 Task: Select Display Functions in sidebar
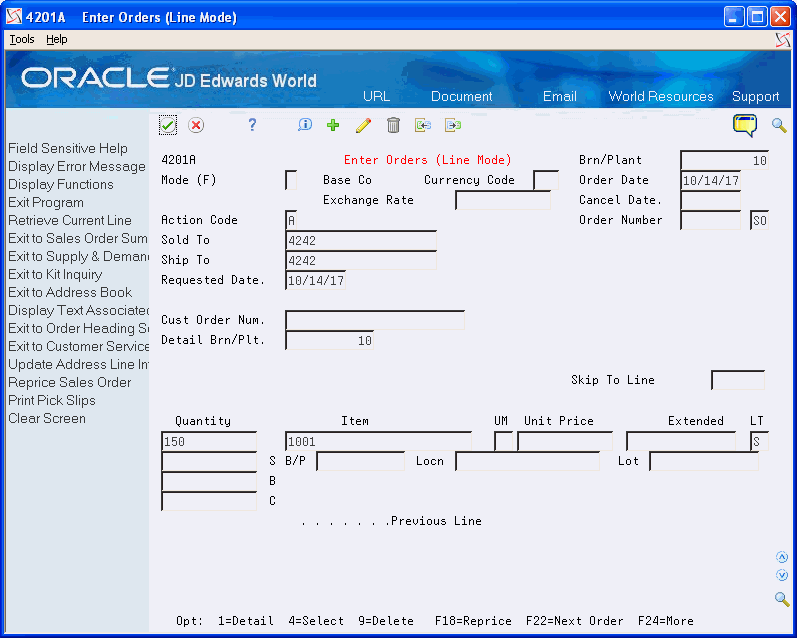pyautogui.click(x=60, y=185)
